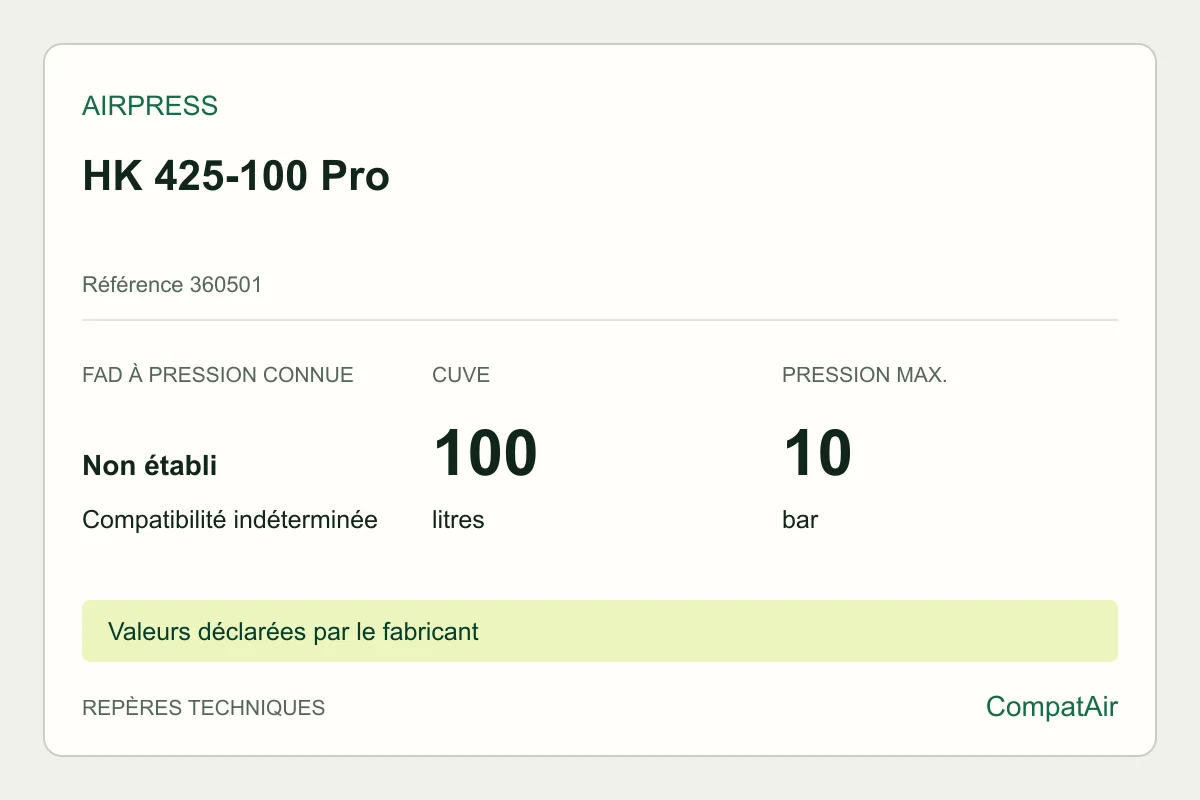
Task: Click the AIRPRESS brand label
Action: click(150, 106)
